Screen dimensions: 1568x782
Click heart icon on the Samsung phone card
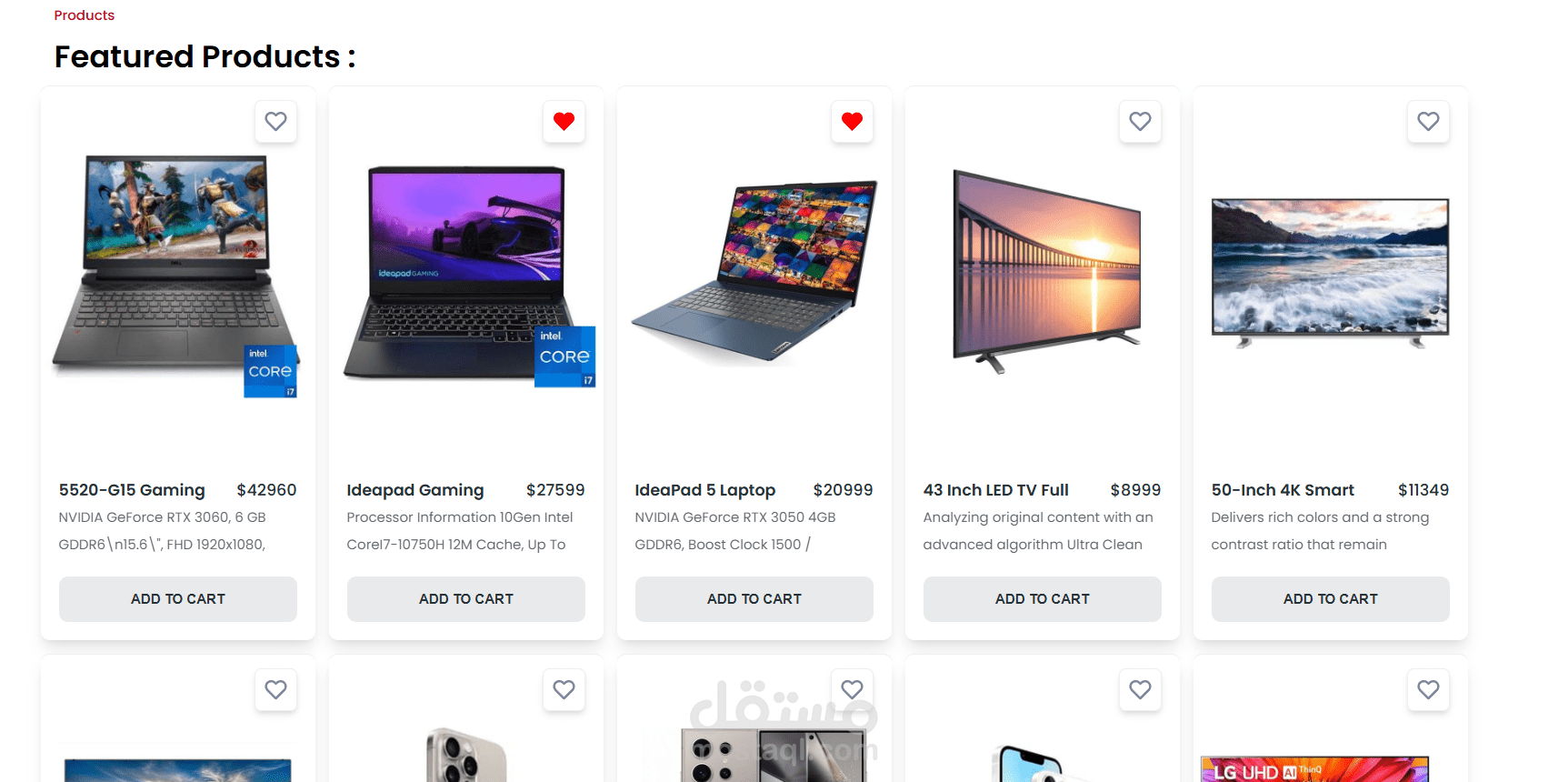coord(852,689)
